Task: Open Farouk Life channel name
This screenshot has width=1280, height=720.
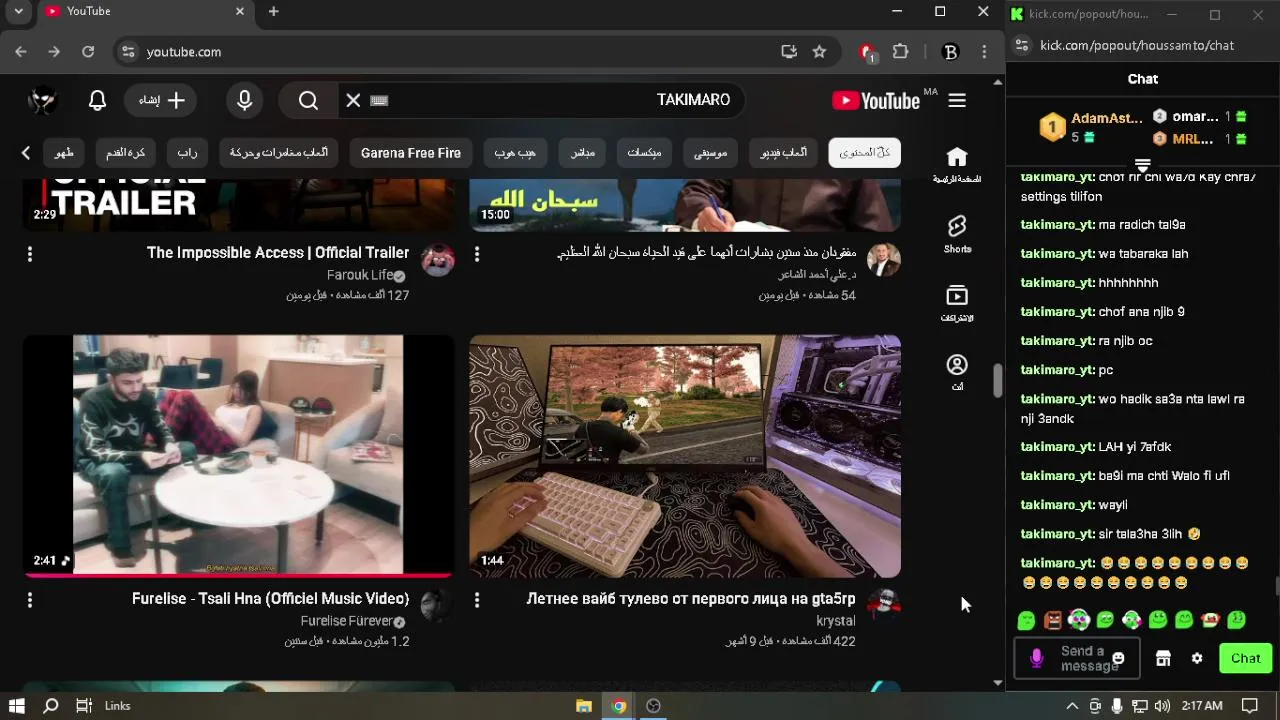Action: coord(360,275)
